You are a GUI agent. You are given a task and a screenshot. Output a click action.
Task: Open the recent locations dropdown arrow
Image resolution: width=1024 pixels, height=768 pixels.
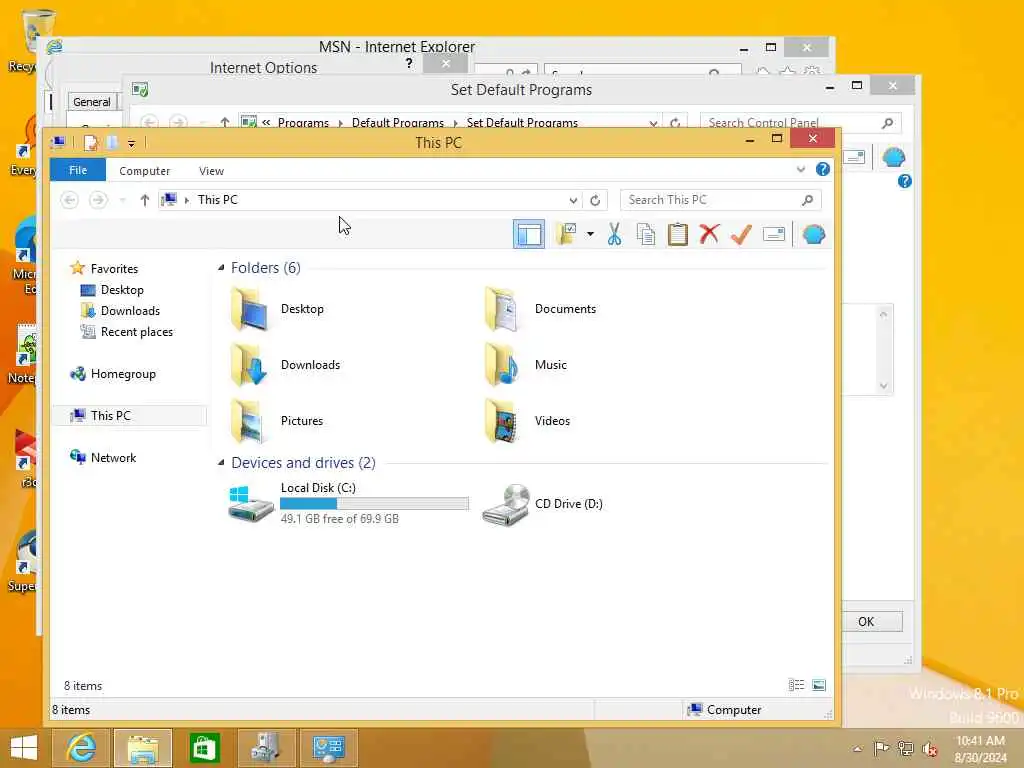pos(122,200)
